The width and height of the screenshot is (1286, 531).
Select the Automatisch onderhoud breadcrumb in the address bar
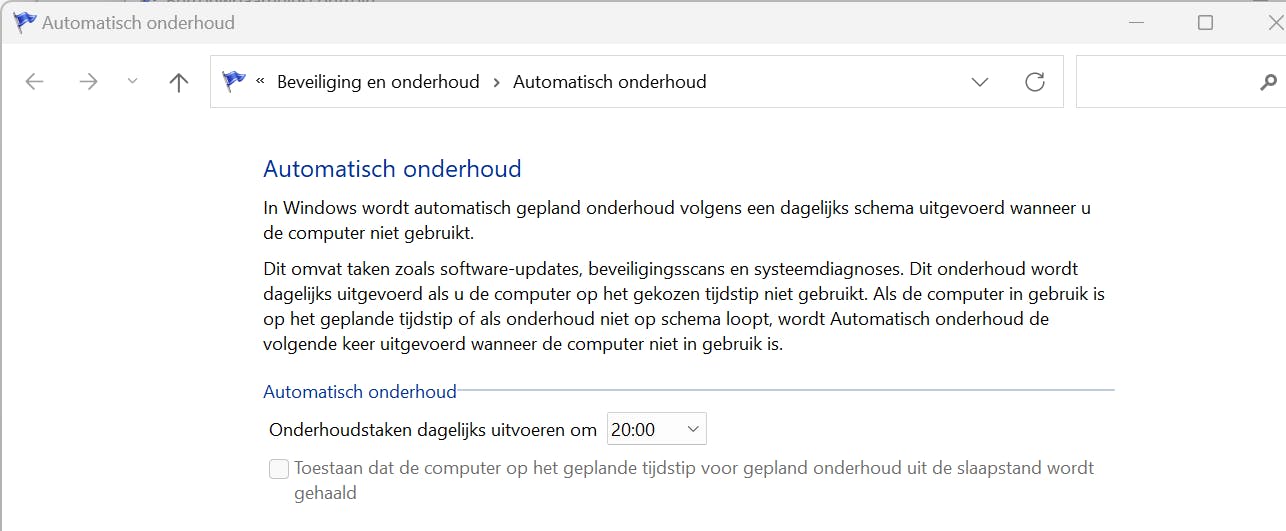click(x=609, y=82)
